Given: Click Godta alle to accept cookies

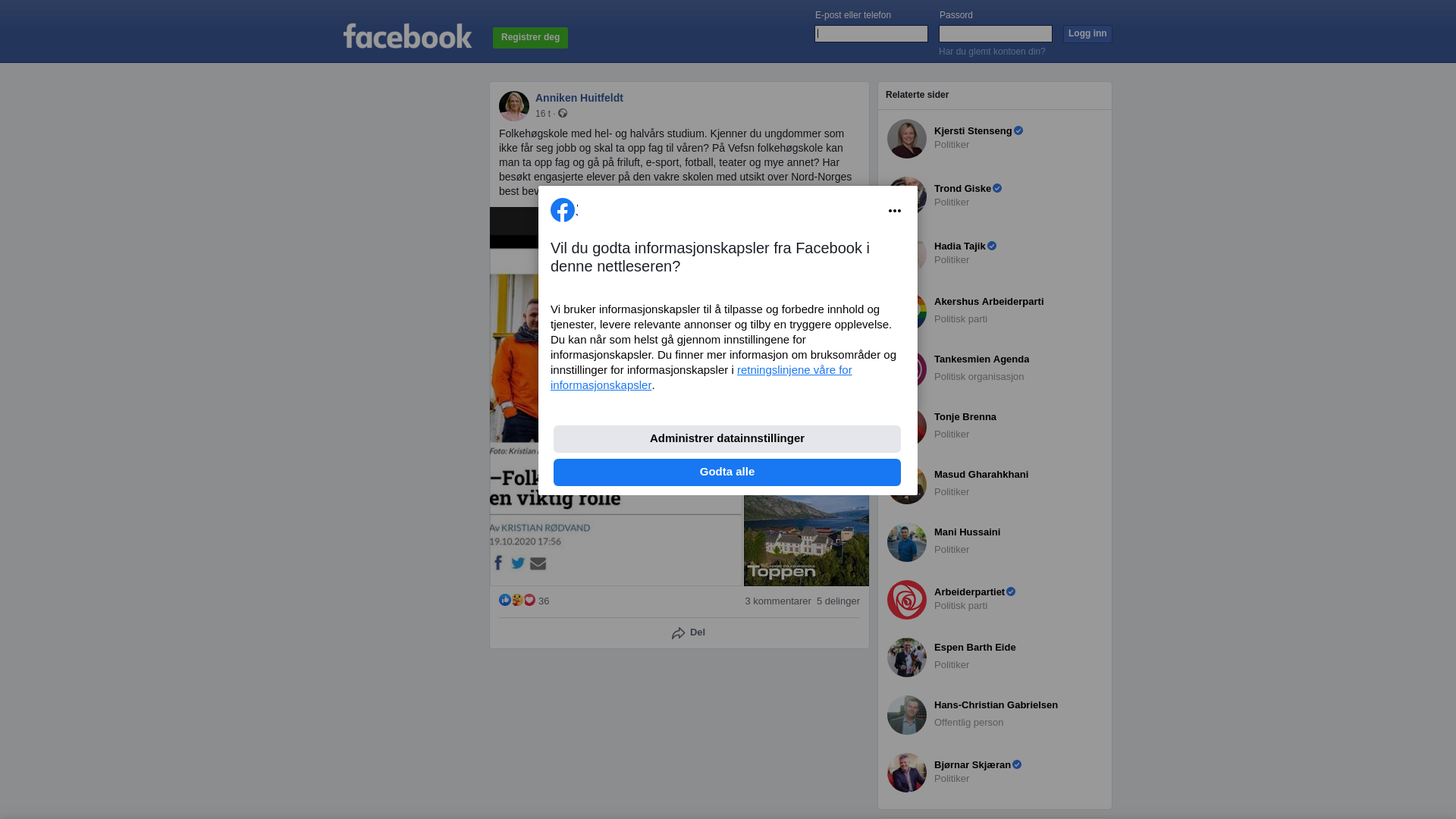Looking at the screenshot, I should click(x=727, y=472).
